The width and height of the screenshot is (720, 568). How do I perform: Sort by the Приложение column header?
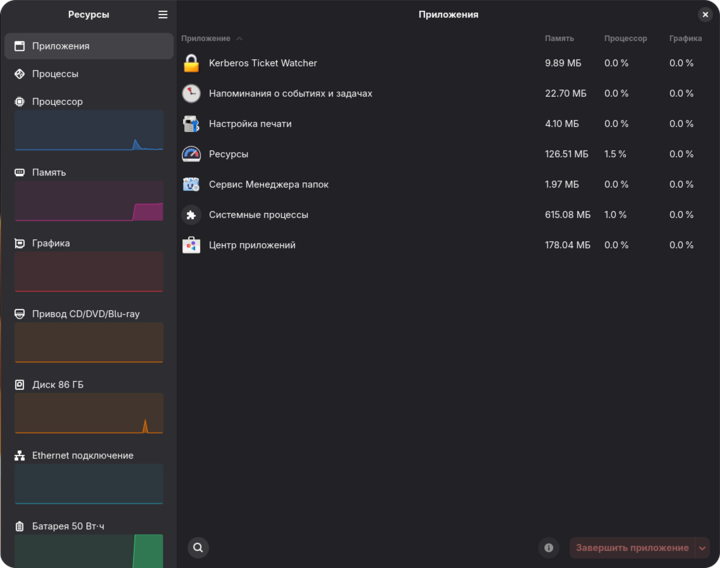click(x=206, y=39)
